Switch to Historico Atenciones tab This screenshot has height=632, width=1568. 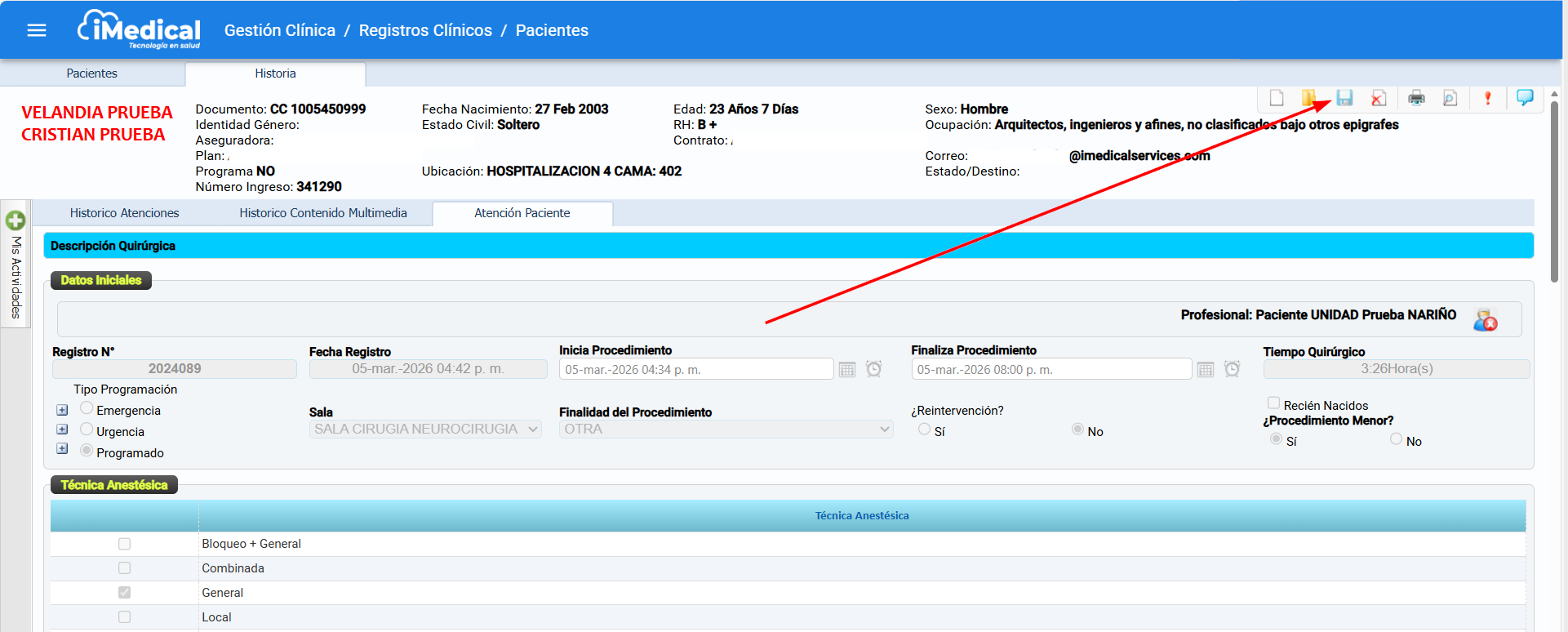point(124,213)
